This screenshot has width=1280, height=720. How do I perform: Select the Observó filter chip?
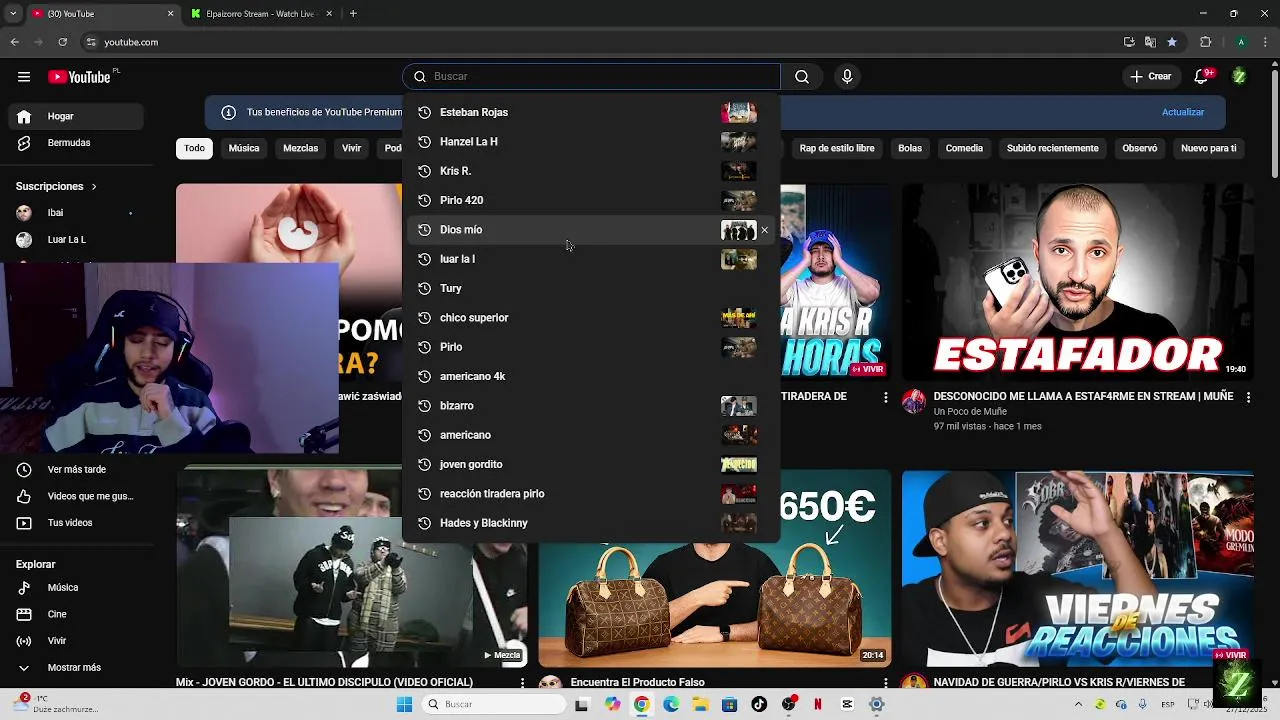coord(1139,148)
